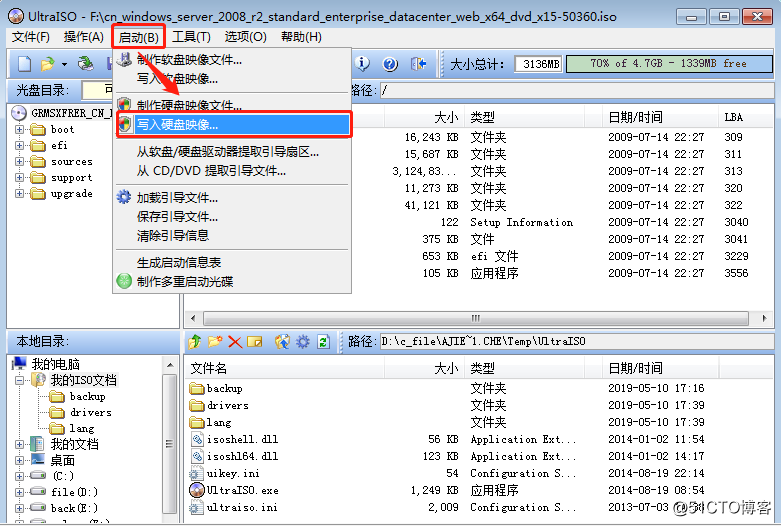Viewport: 781px width, 526px height.
Task: Open the 操作(A) menu
Action: point(84,37)
